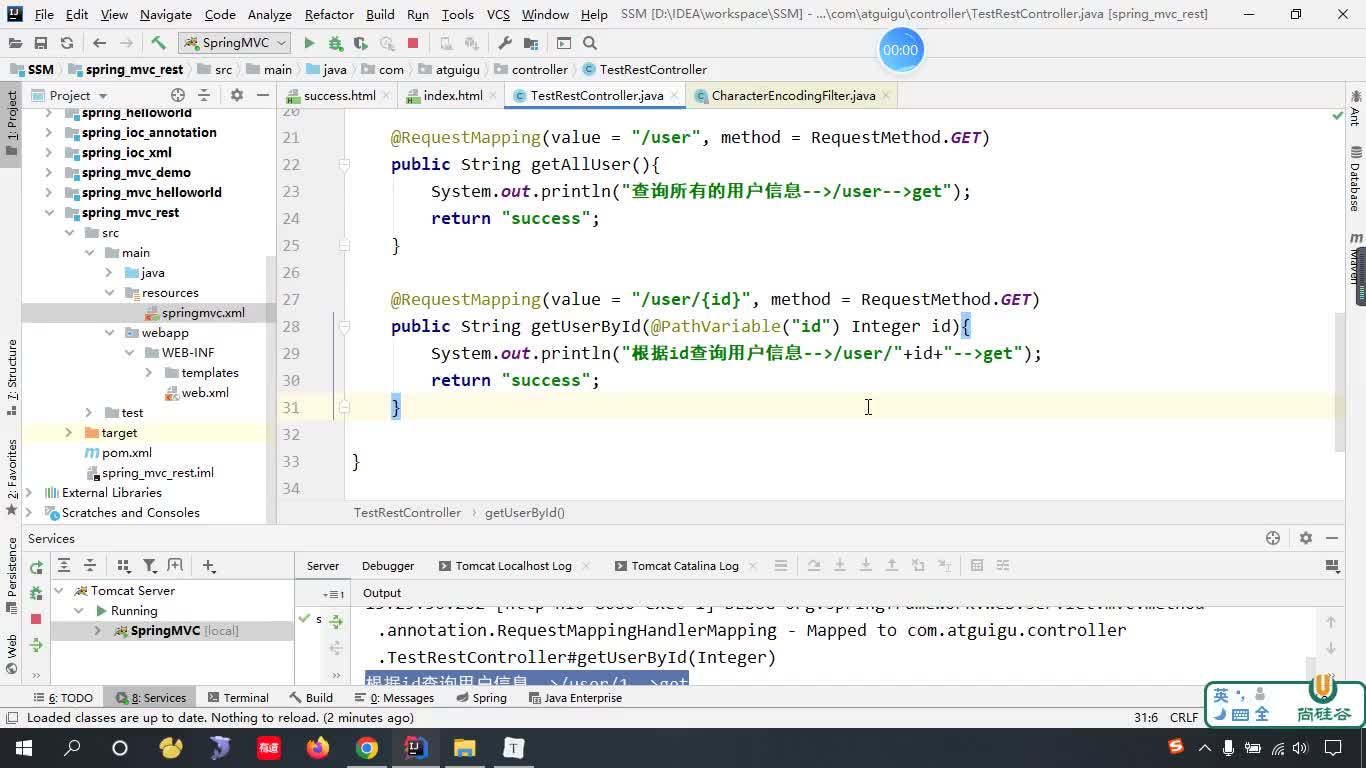Collapse the Tomcat Server node in Services
Image resolution: width=1366 pixels, height=768 pixels.
(59, 590)
